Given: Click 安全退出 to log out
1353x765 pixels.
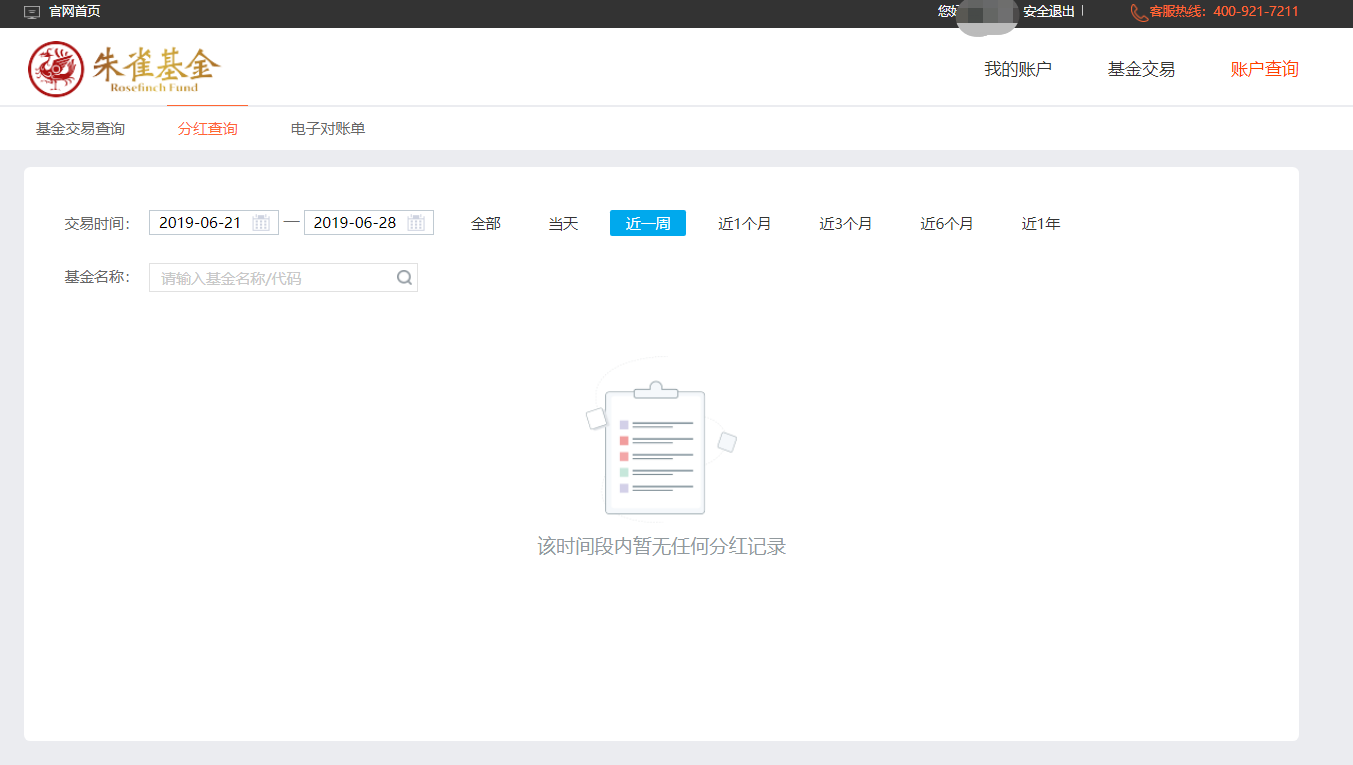Looking at the screenshot, I should point(1049,12).
